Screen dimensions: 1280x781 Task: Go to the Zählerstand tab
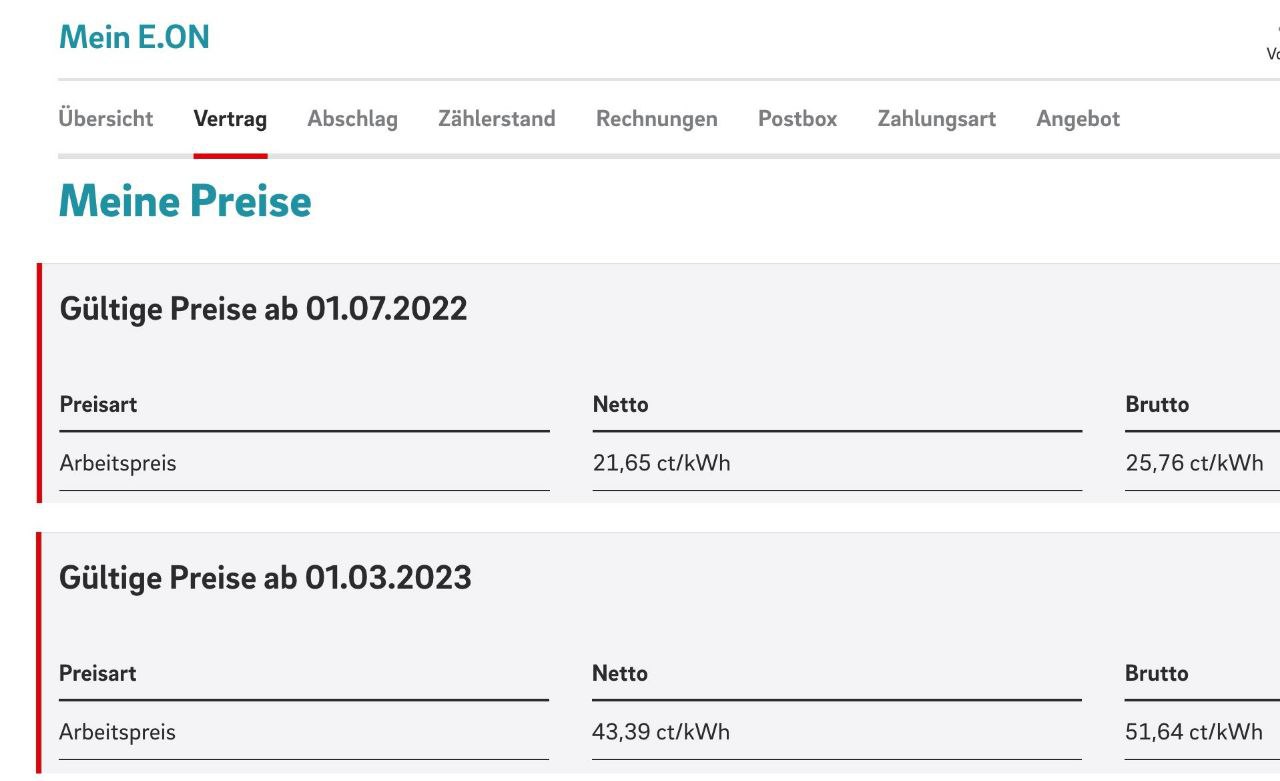point(496,119)
